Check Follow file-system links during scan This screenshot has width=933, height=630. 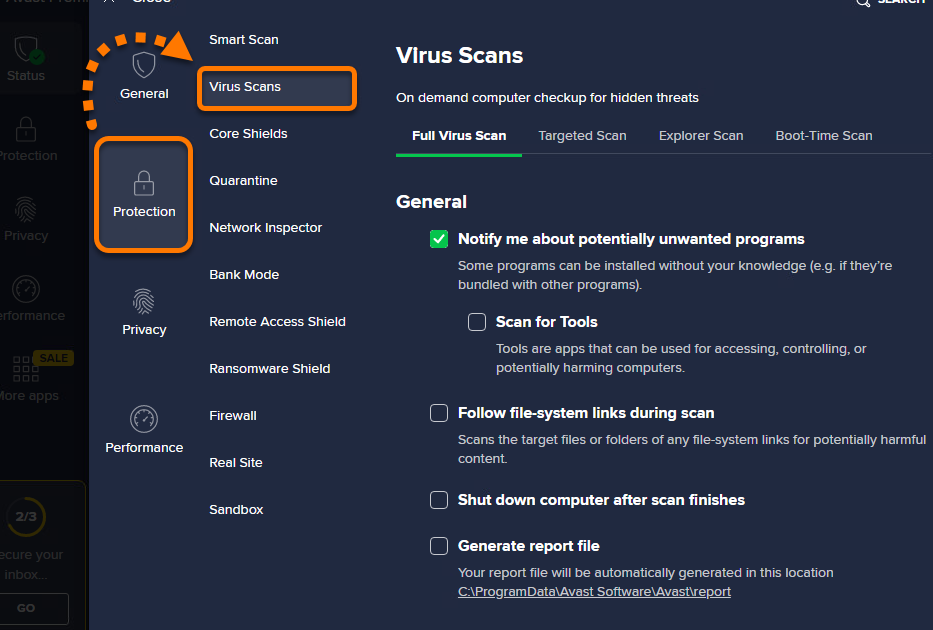[x=438, y=413]
